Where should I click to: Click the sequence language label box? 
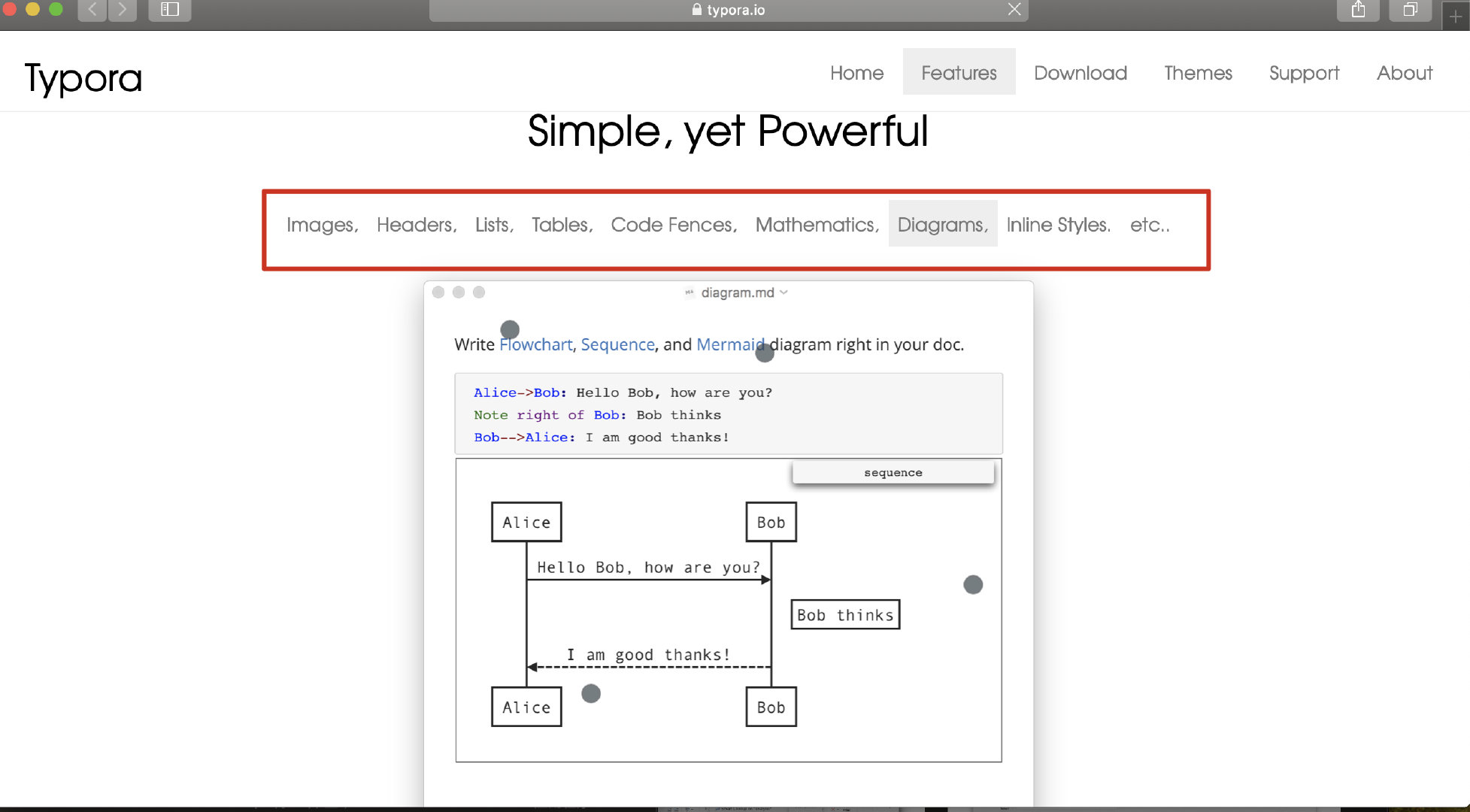coord(893,472)
